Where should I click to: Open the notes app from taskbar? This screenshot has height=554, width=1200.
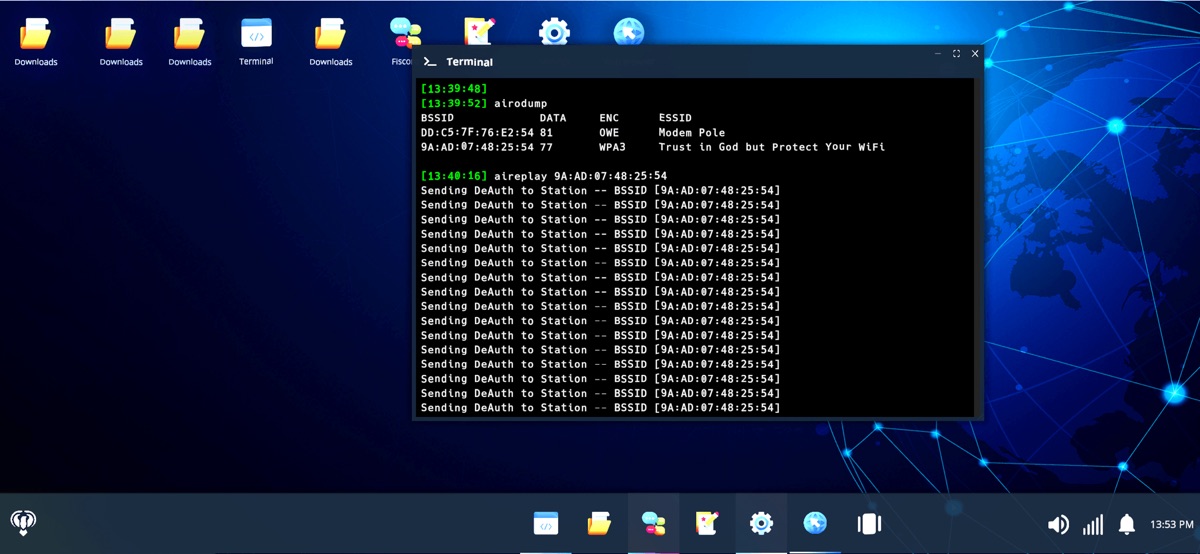707,523
